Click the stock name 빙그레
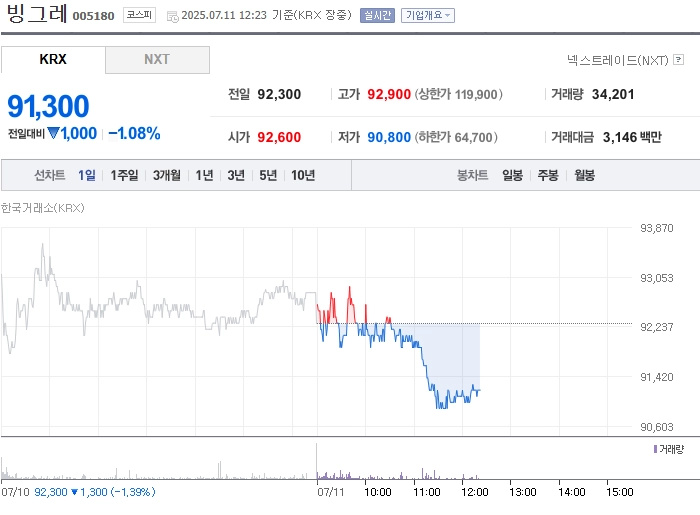 point(37,14)
